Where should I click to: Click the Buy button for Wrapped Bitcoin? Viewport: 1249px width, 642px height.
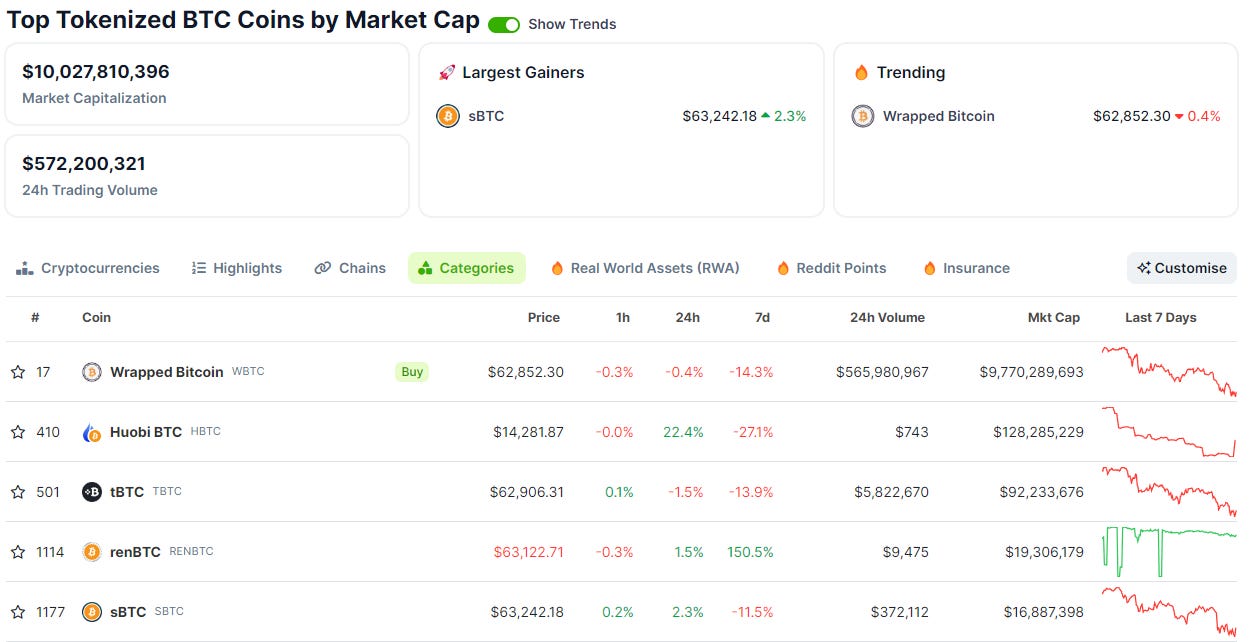coord(412,372)
